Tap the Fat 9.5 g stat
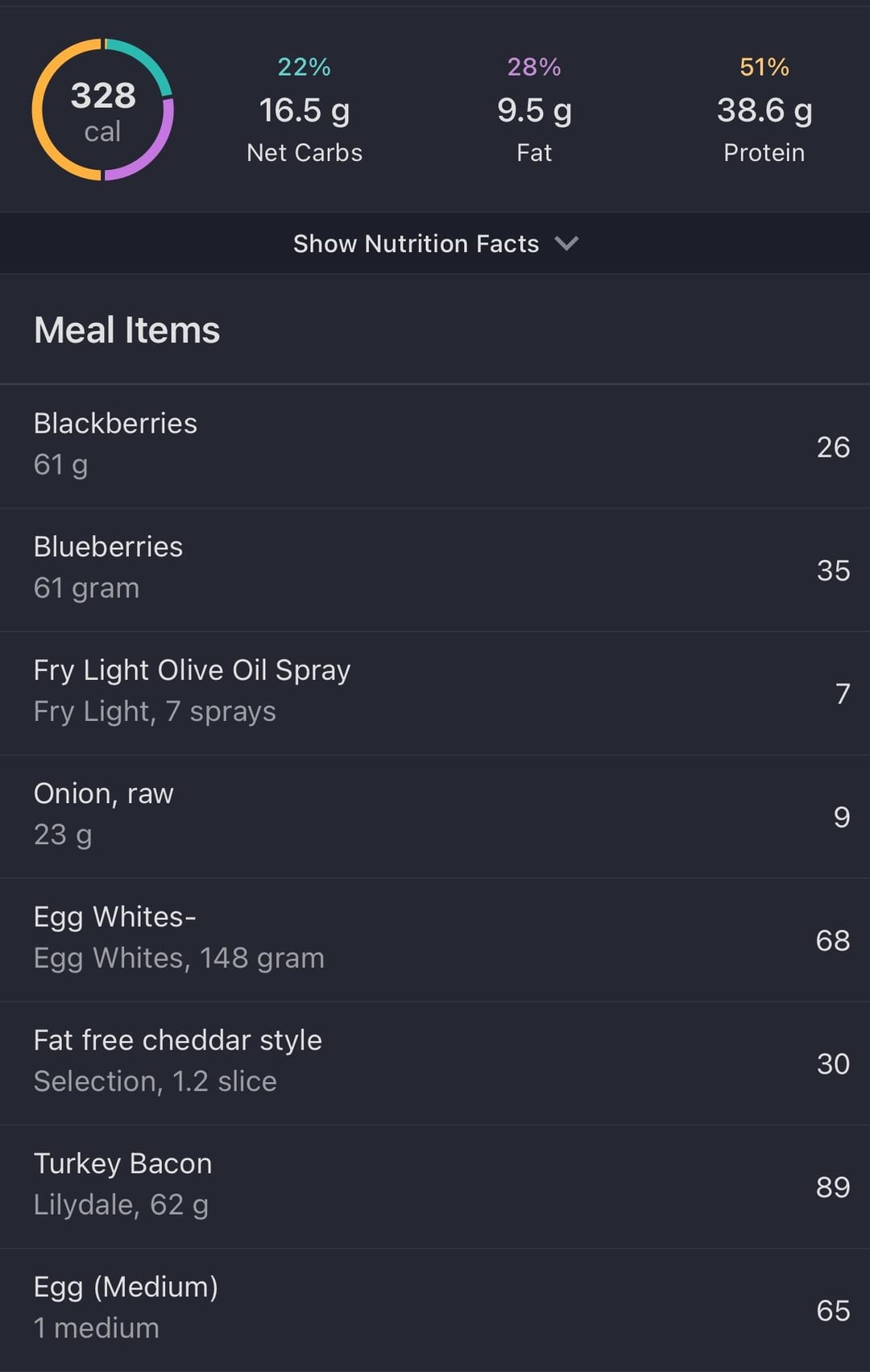The width and height of the screenshot is (870, 1372). click(534, 110)
